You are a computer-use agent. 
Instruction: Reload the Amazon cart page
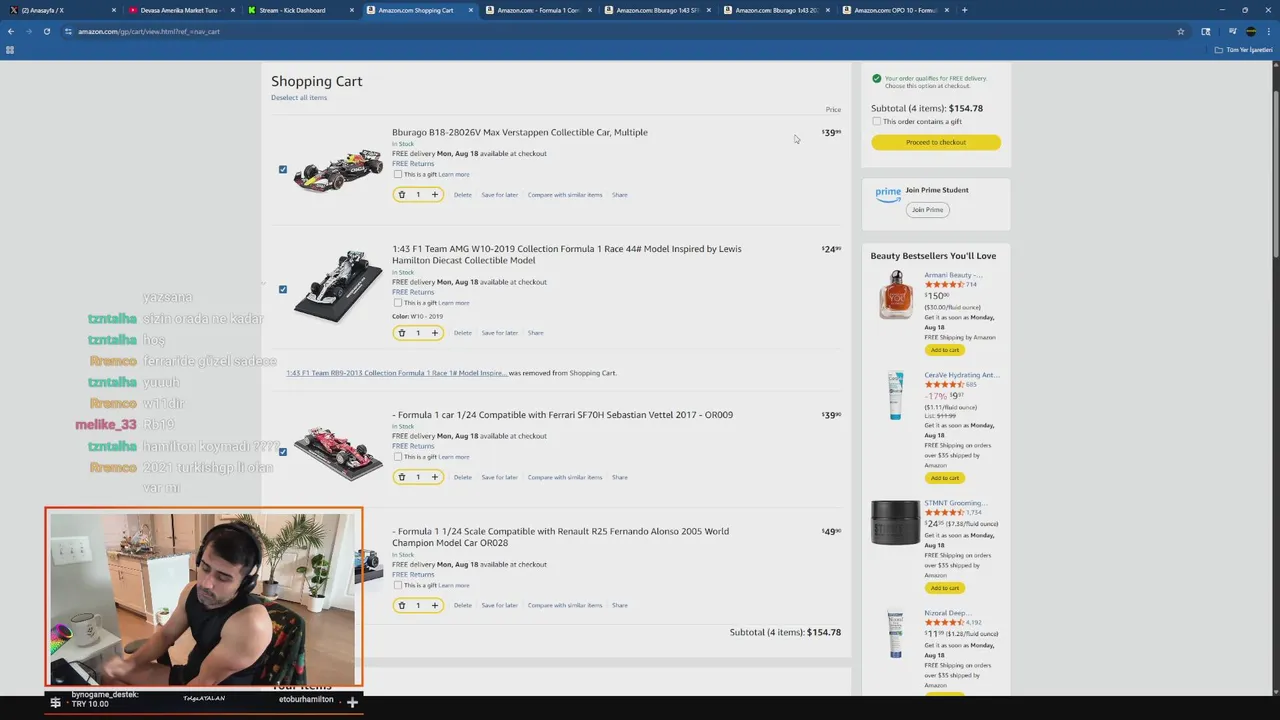pyautogui.click(x=47, y=31)
